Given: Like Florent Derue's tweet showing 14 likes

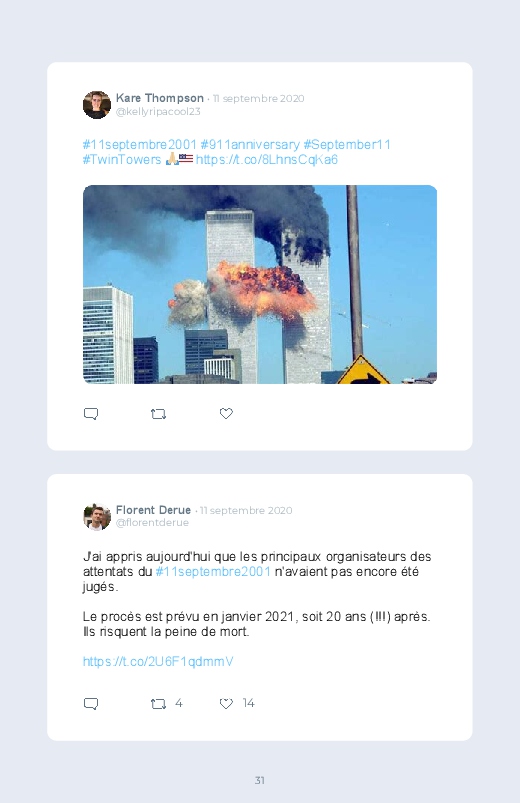Looking at the screenshot, I should click(x=226, y=703).
